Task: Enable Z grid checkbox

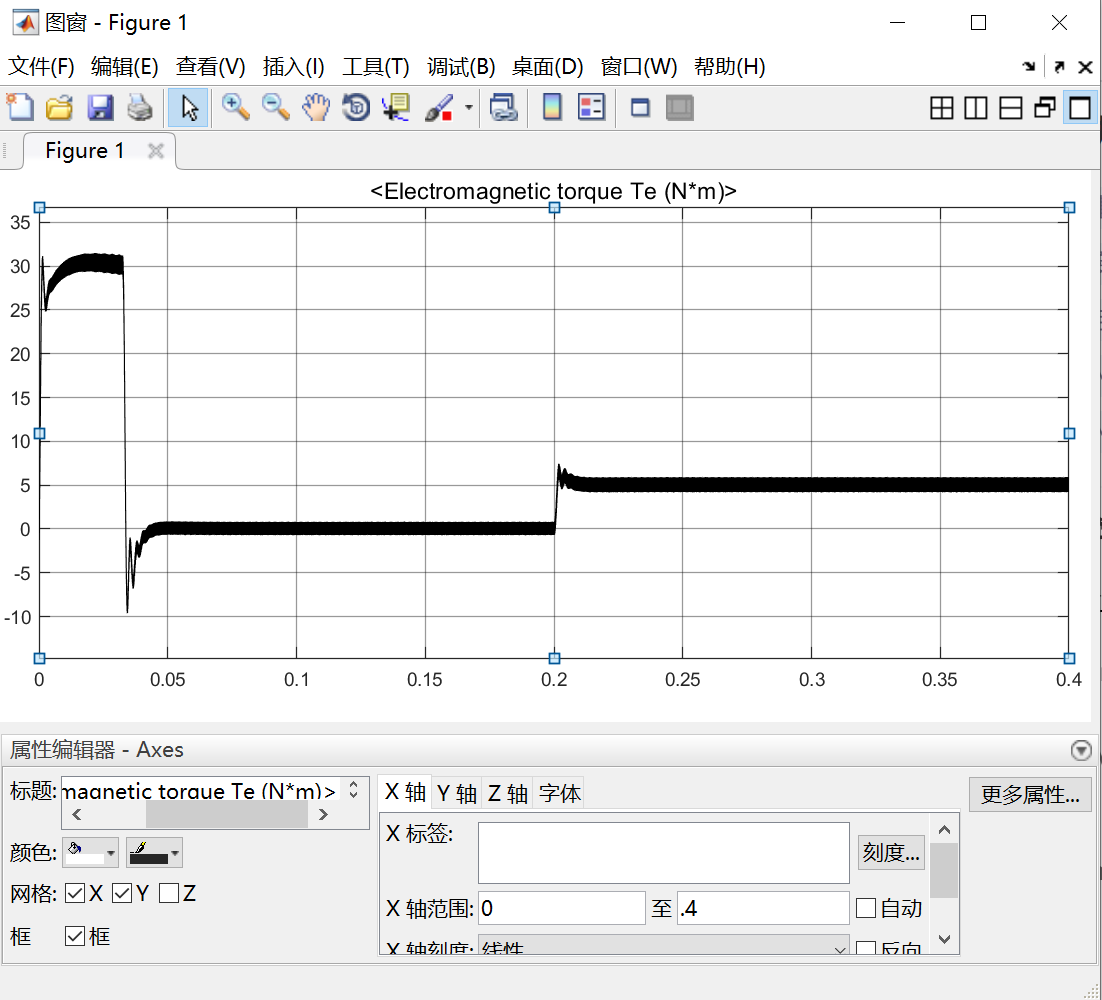Action: (x=169, y=893)
